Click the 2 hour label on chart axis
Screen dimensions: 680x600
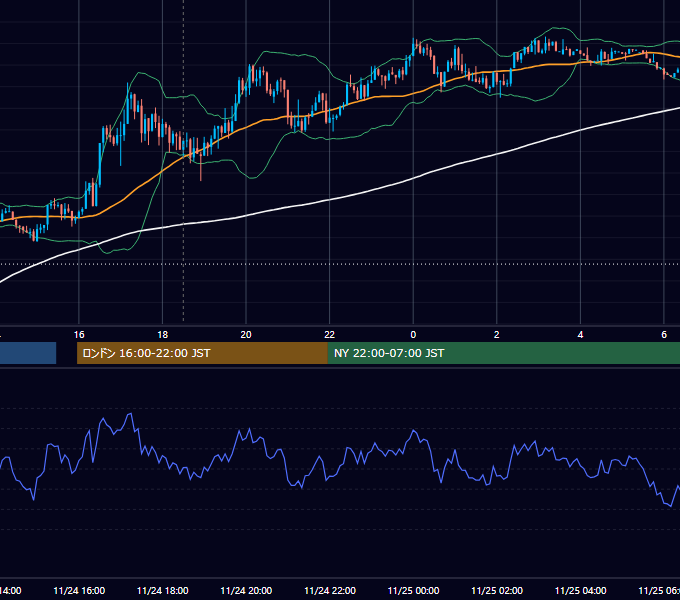point(497,335)
